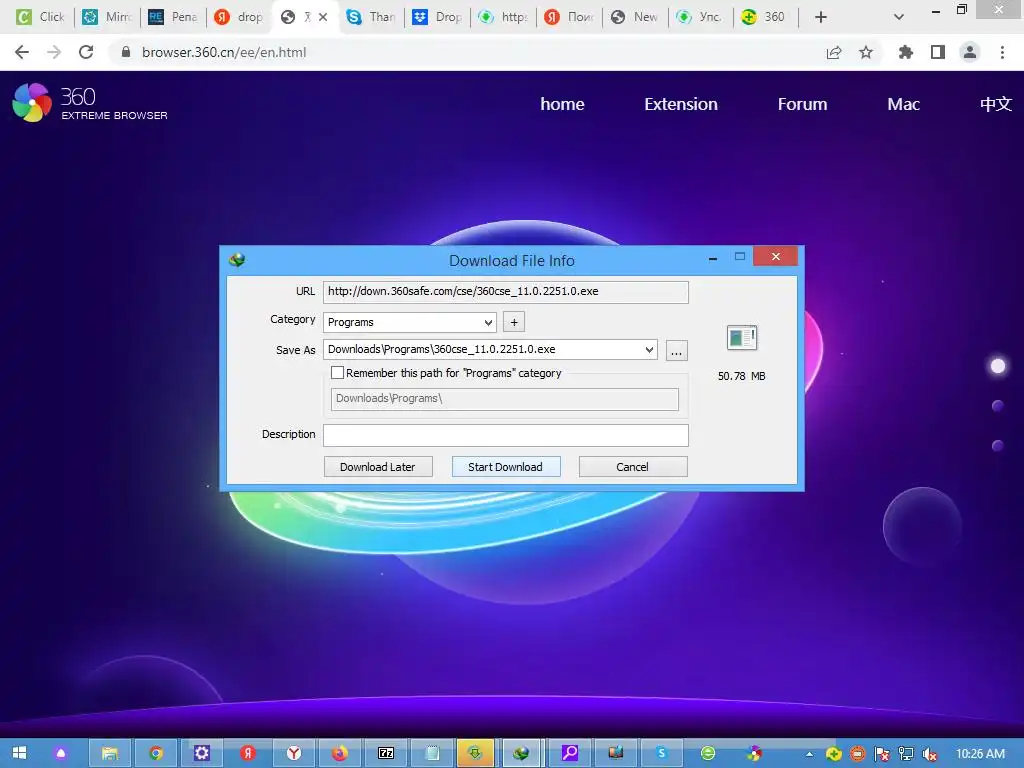Click the IDM icon in the dialog title bar
The height and width of the screenshot is (768, 1024).
tap(237, 260)
